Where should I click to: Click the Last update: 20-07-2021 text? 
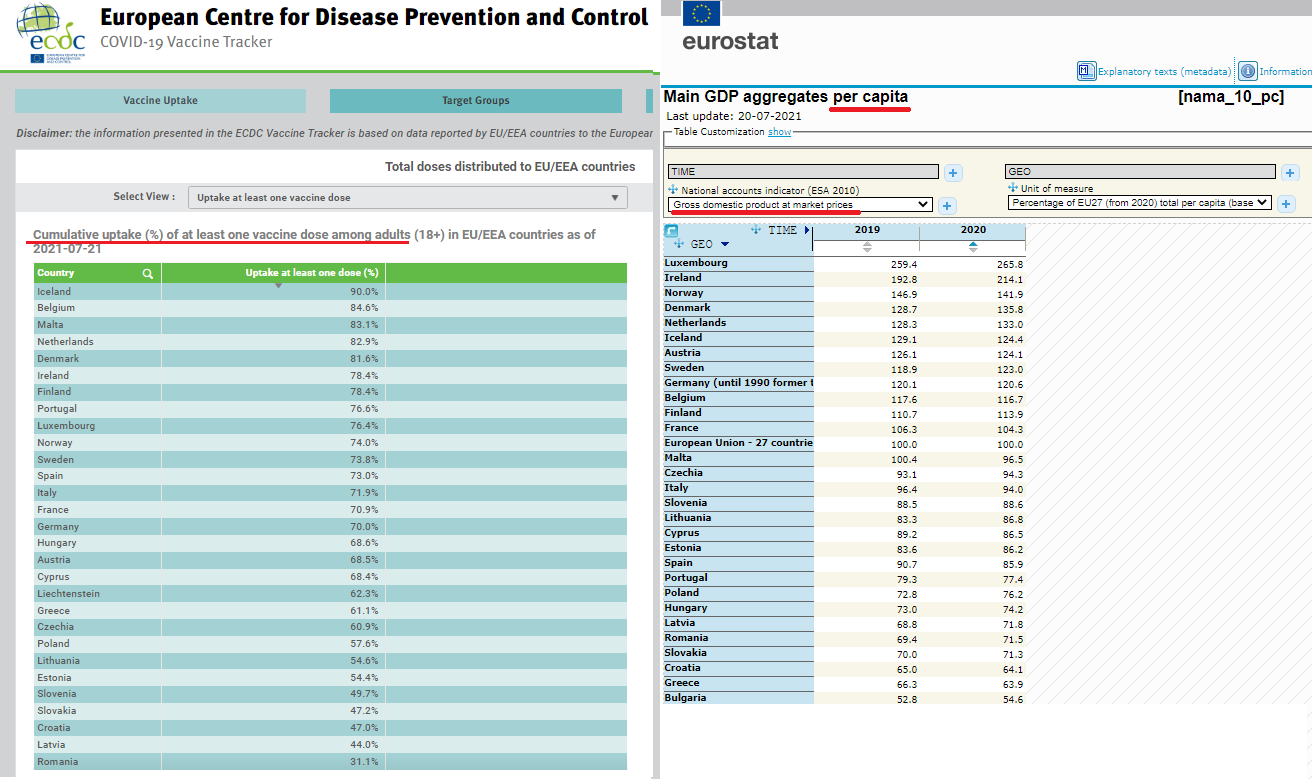(735, 116)
